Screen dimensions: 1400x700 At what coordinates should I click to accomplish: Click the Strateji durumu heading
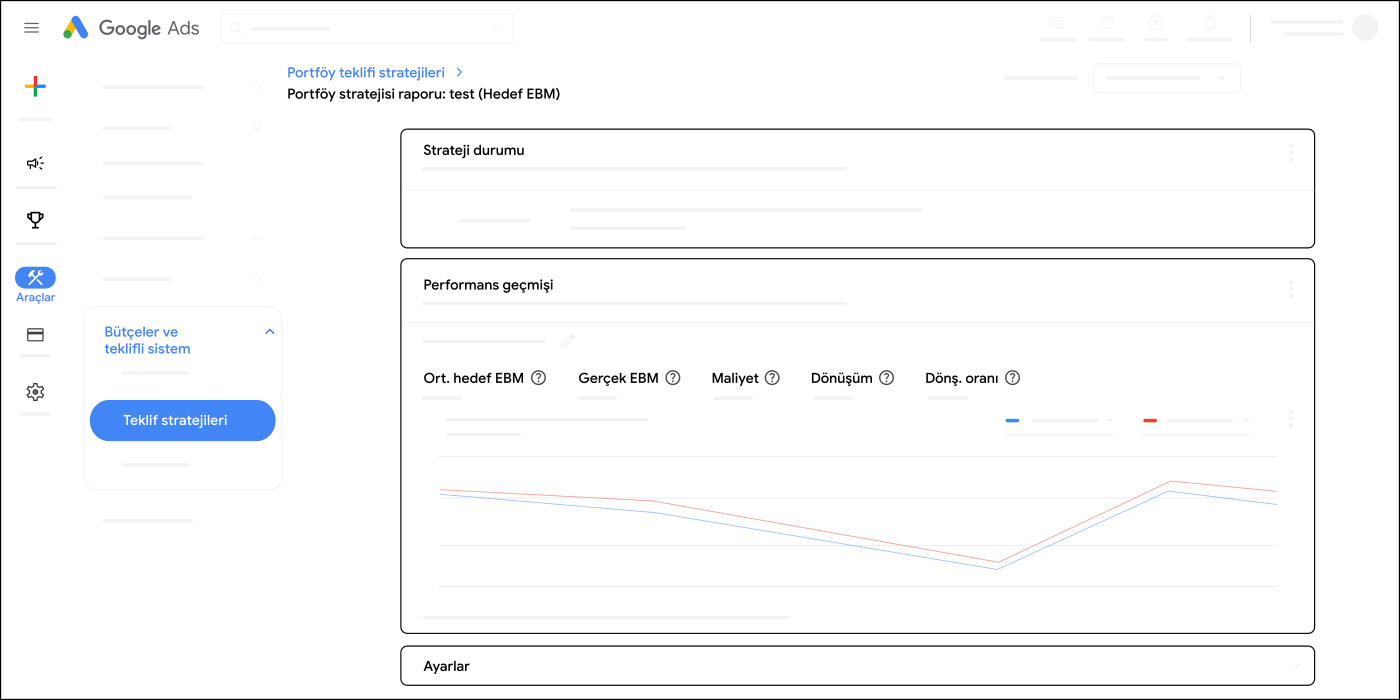point(474,150)
